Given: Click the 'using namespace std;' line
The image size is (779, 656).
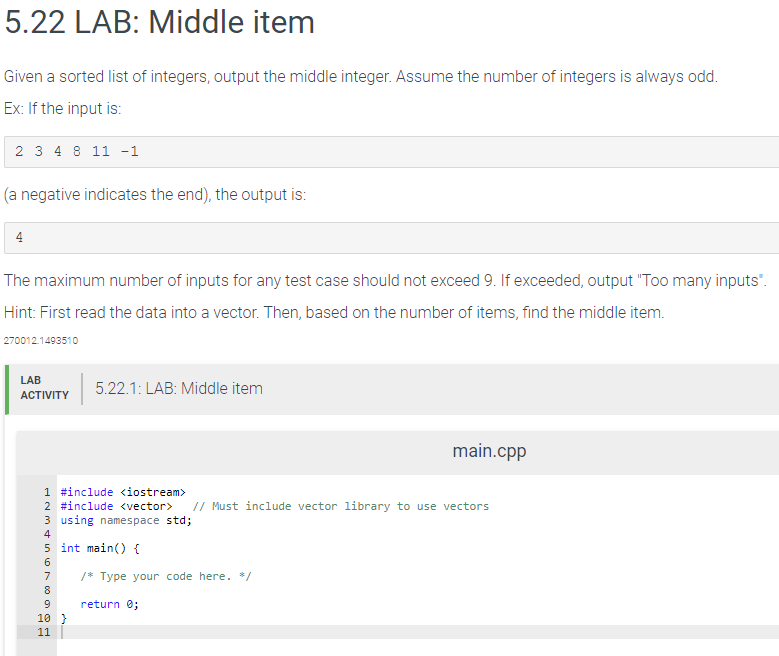Looking at the screenshot, I should (x=126, y=520).
